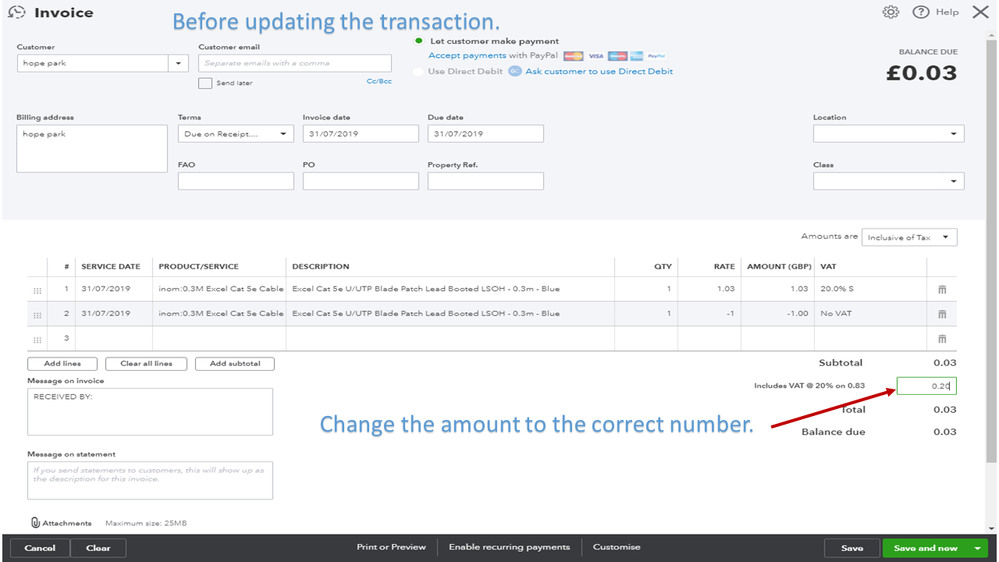This screenshot has height=562, width=999.
Task: Grab the drag handle for line 2
Action: [38, 315]
